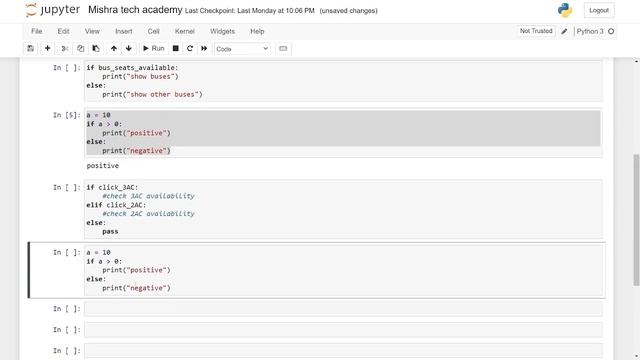Click the scrollbar up arrow
This screenshot has width=640, height=360.
636,61
